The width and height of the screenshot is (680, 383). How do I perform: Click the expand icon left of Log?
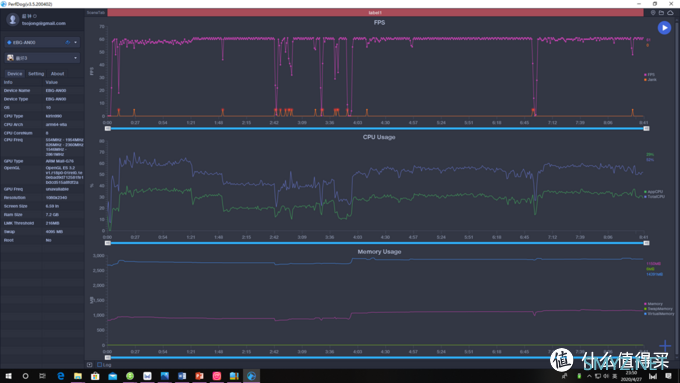pos(89,365)
